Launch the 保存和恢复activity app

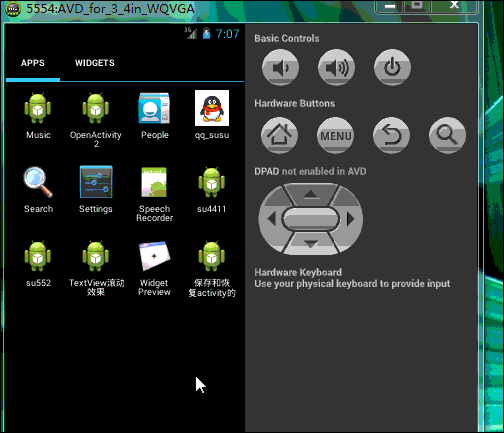tap(212, 269)
